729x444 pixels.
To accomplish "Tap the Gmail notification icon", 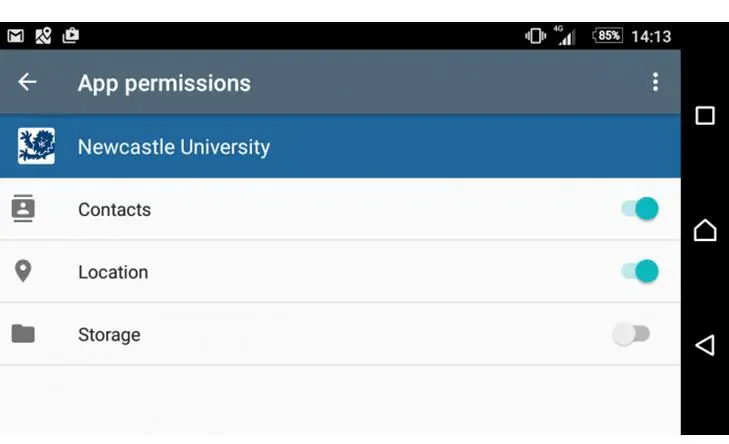I will pos(16,36).
